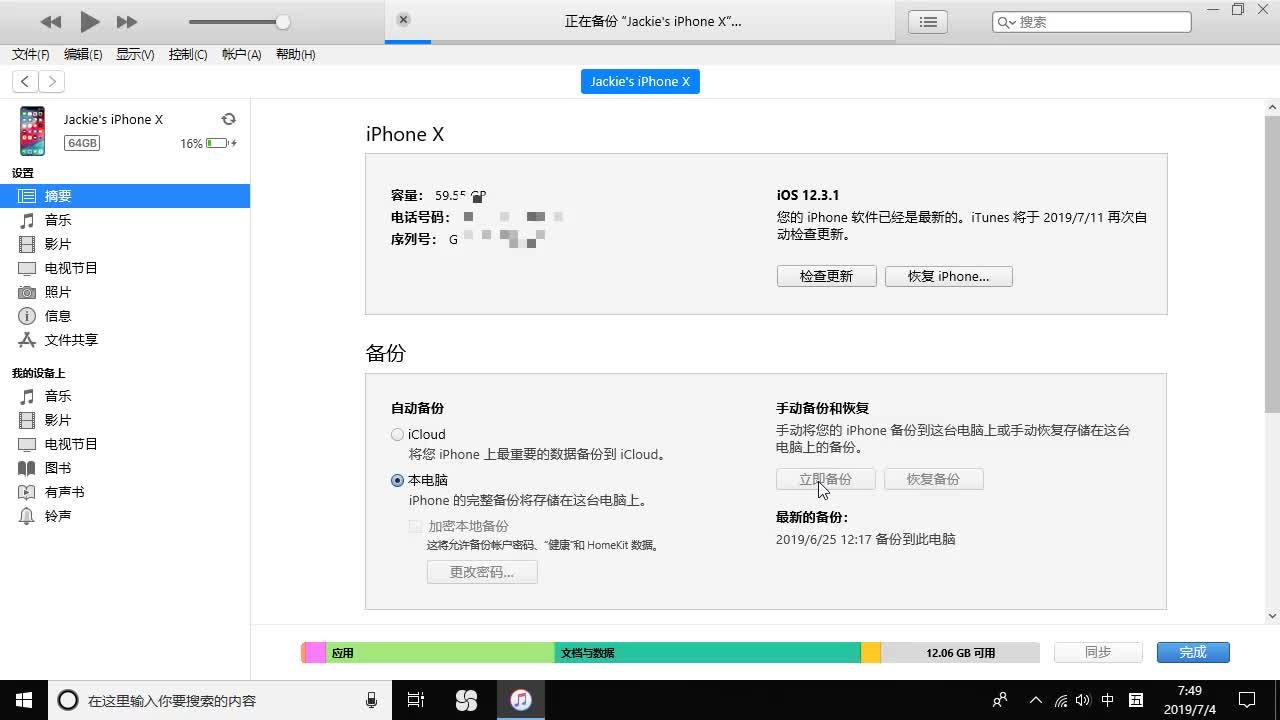This screenshot has width=1280, height=720.
Task: Open 影片 under 我的设备上
Action: coord(125,420)
